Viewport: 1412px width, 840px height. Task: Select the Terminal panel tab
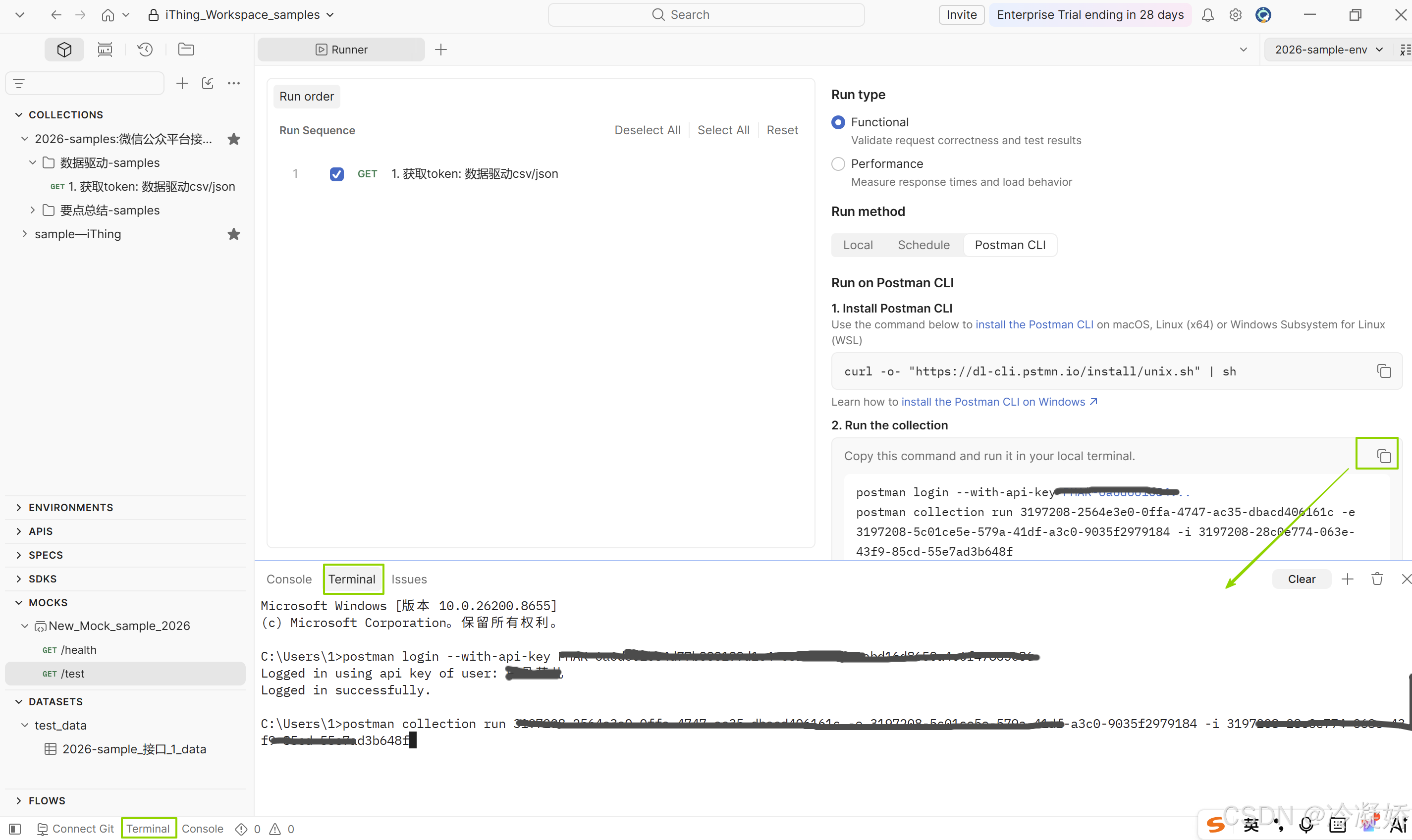coord(352,579)
